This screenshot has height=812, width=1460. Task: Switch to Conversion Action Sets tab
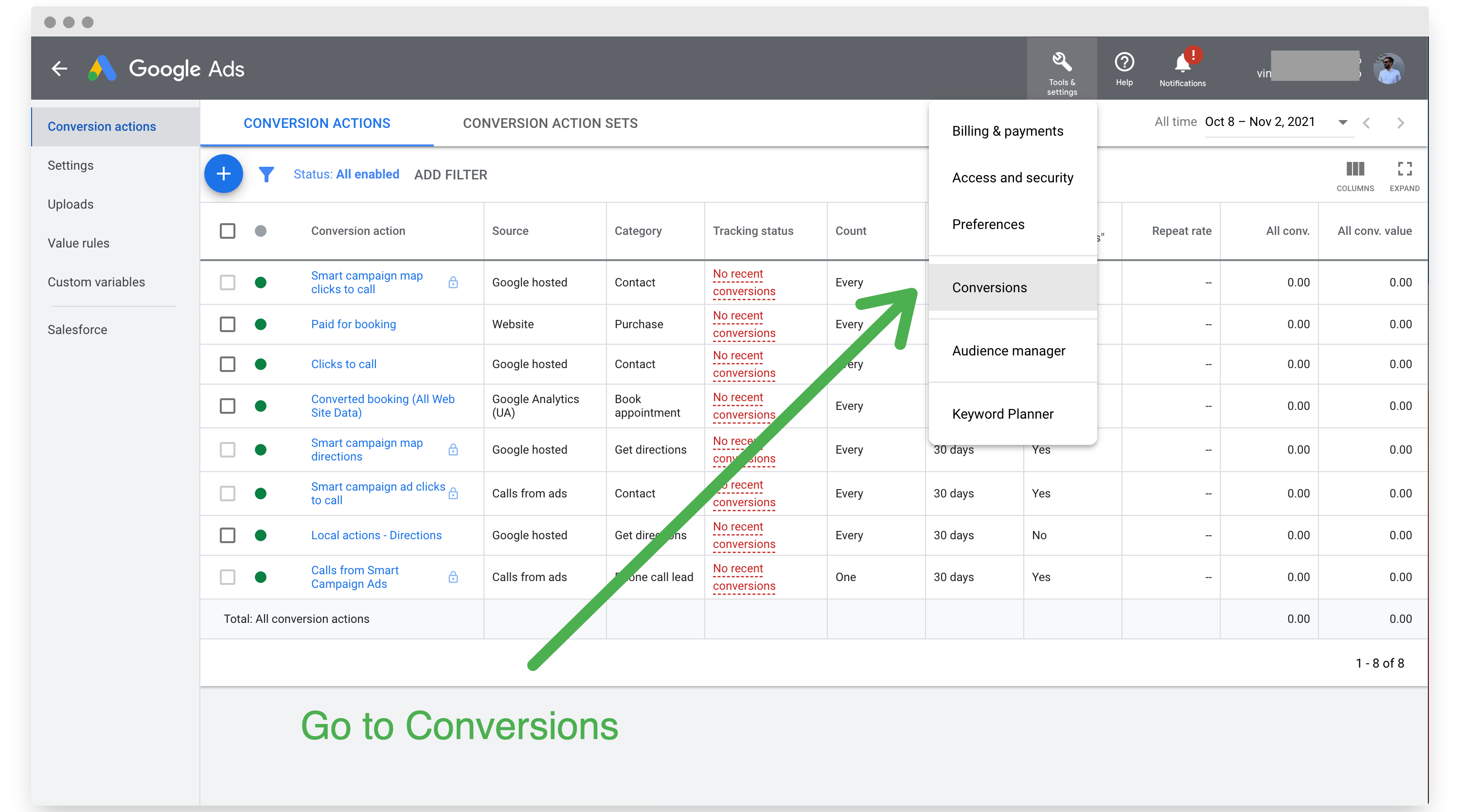[550, 123]
